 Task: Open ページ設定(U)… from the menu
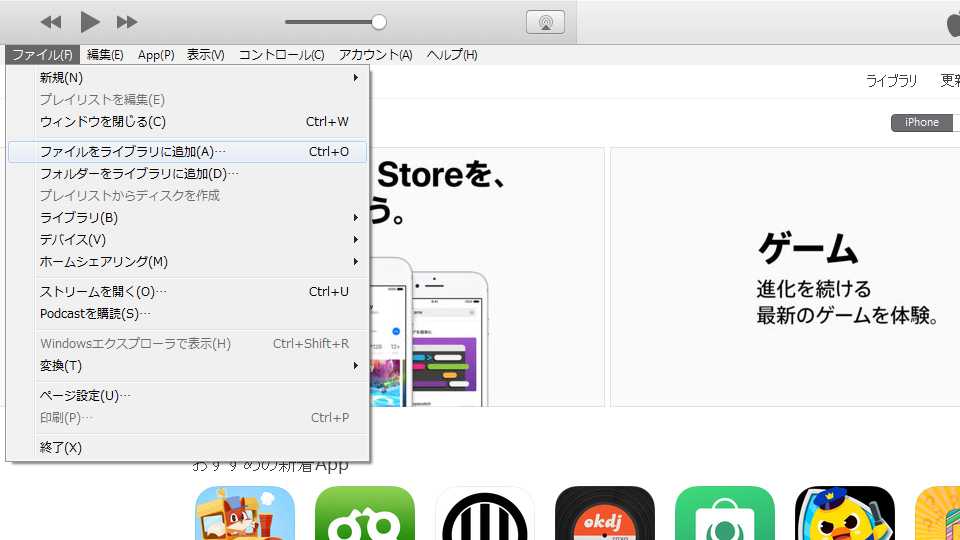point(187,396)
